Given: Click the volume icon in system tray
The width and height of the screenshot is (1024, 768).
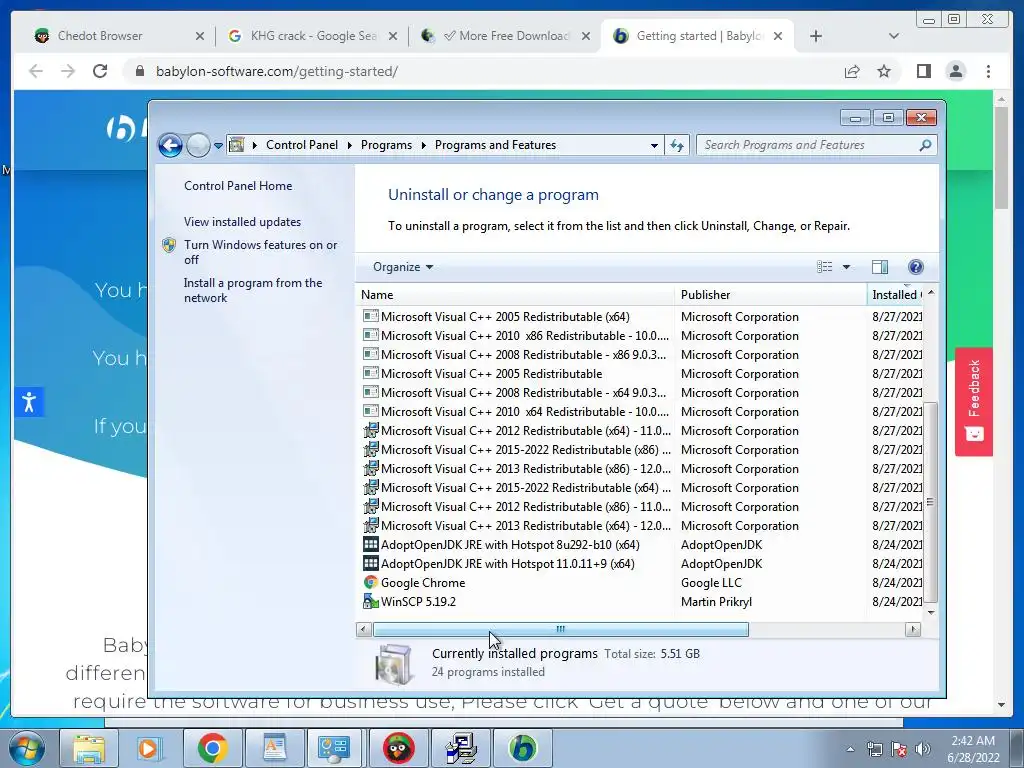Looking at the screenshot, I should pyautogui.click(x=922, y=750).
